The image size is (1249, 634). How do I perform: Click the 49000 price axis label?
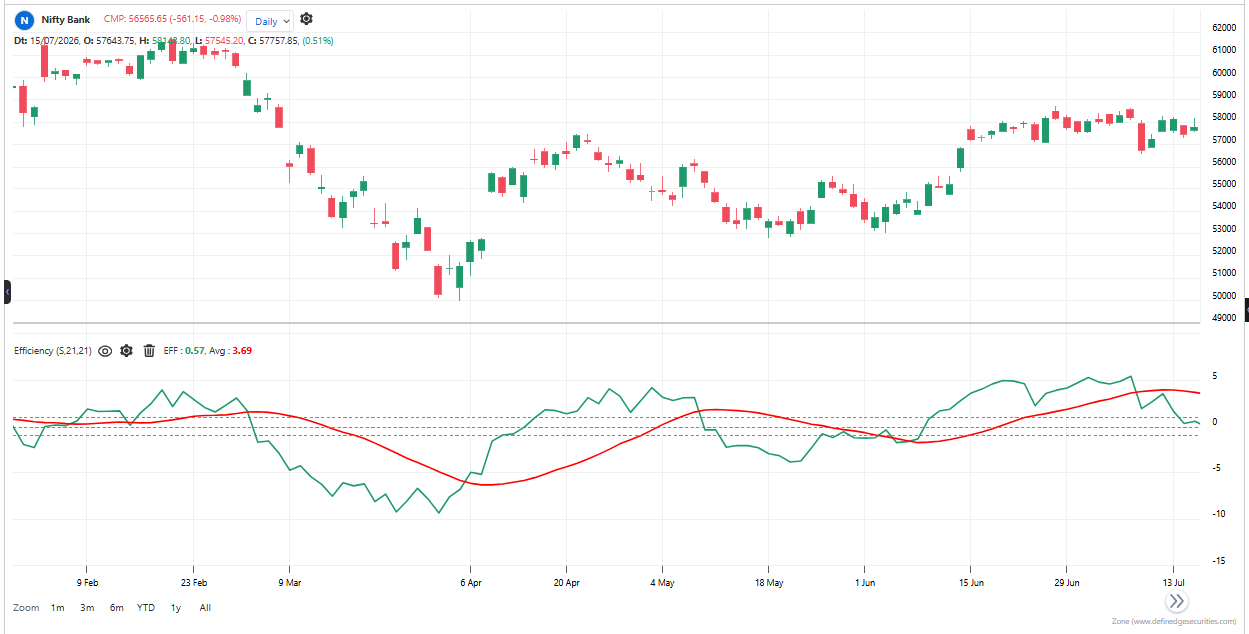tap(1225, 318)
